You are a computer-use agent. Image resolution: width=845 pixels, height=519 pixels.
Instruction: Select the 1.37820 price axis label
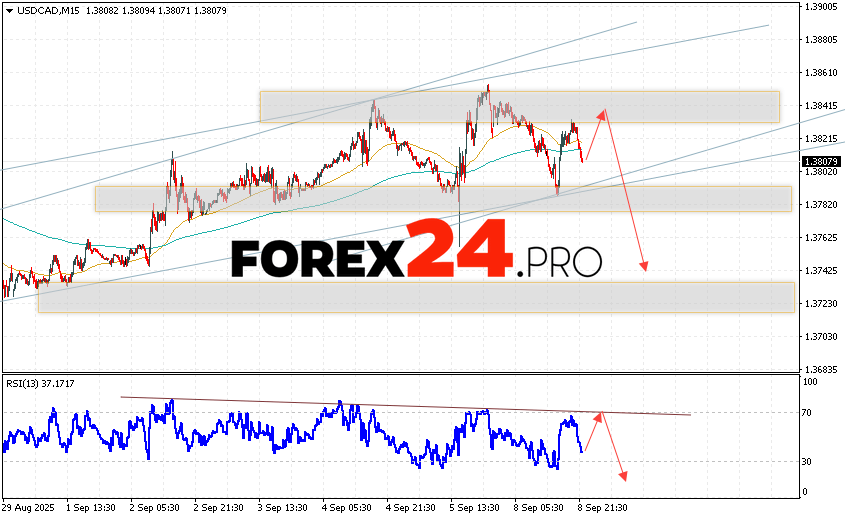coord(821,205)
